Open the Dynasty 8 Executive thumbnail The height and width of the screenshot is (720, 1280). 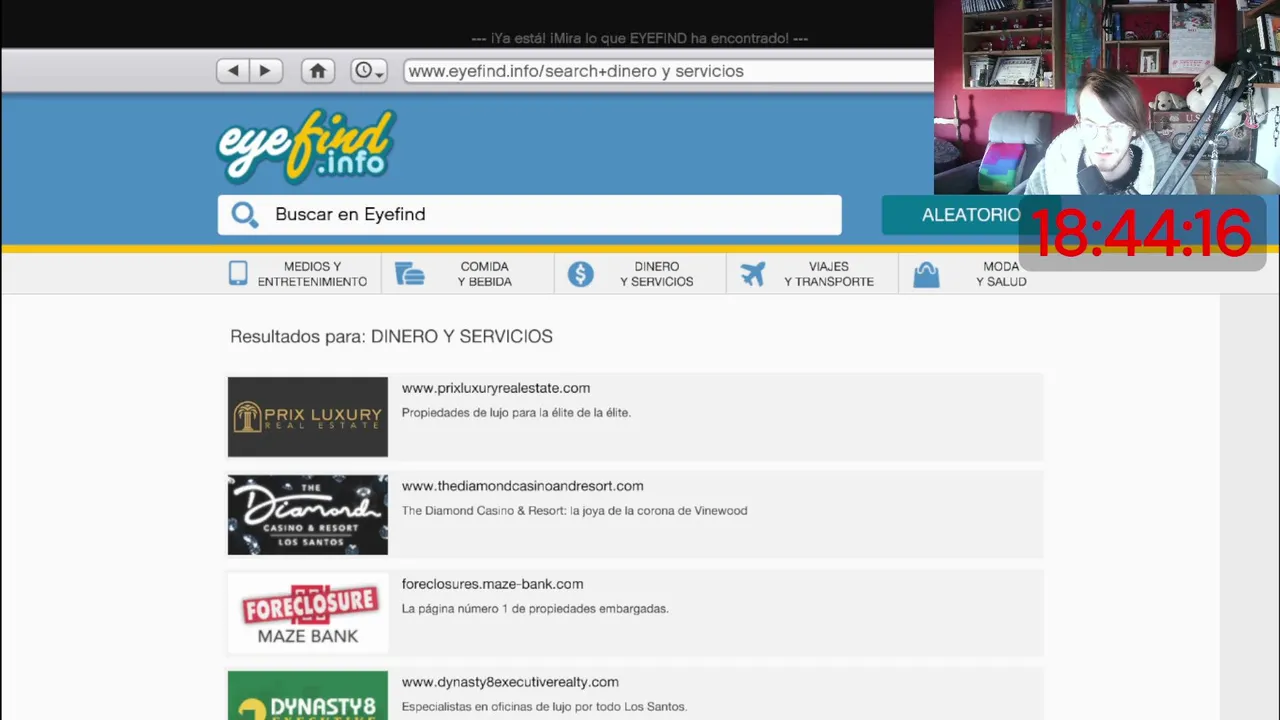click(x=308, y=695)
